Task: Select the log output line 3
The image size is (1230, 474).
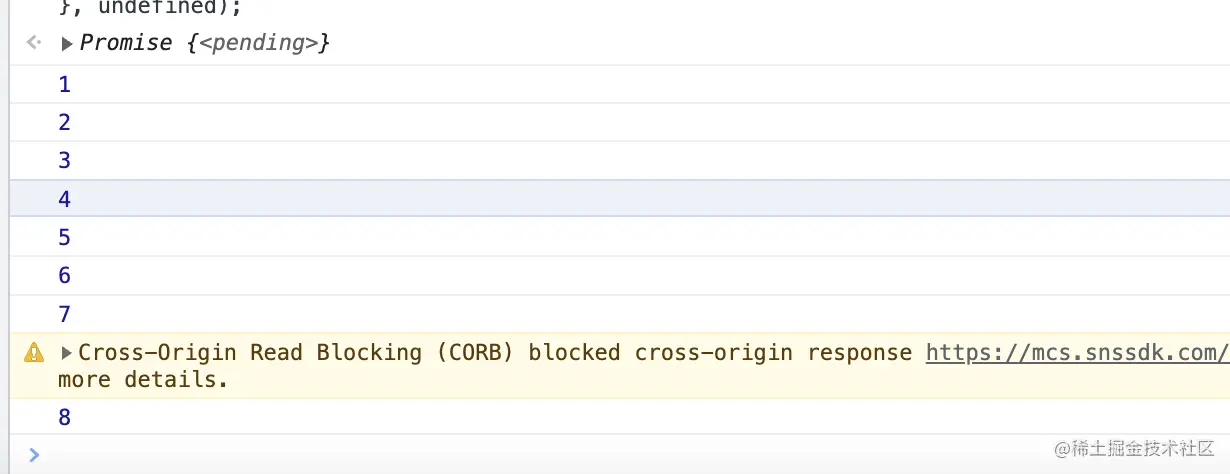Action: click(619, 160)
